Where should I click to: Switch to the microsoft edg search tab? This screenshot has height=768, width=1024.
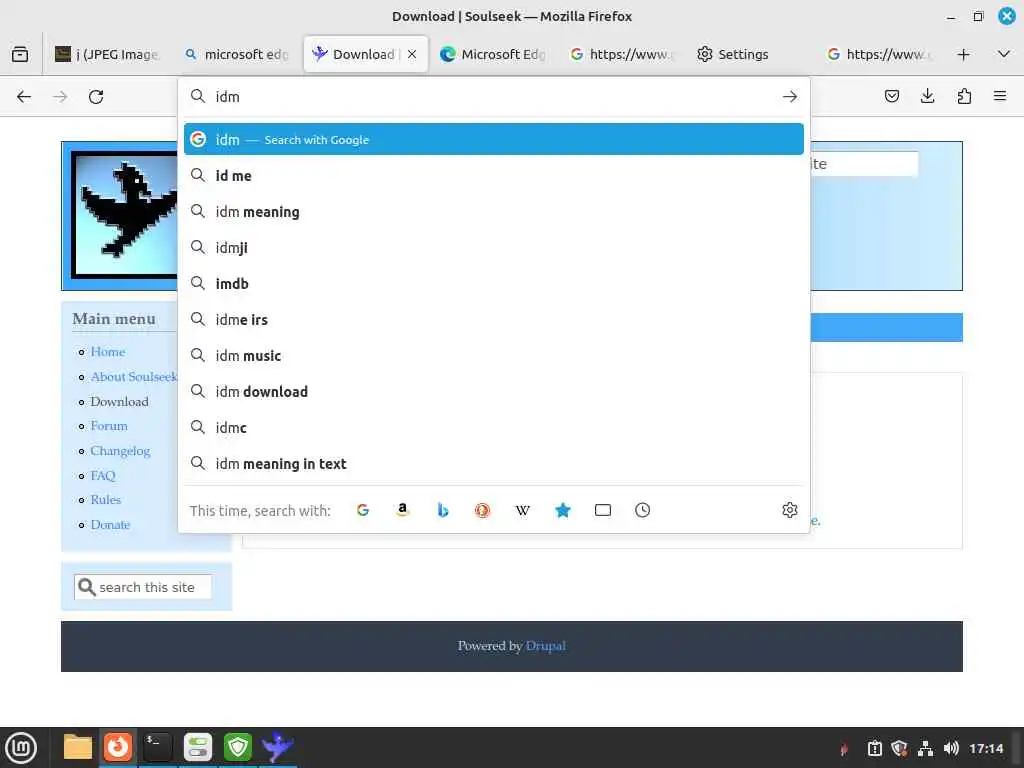click(x=236, y=54)
